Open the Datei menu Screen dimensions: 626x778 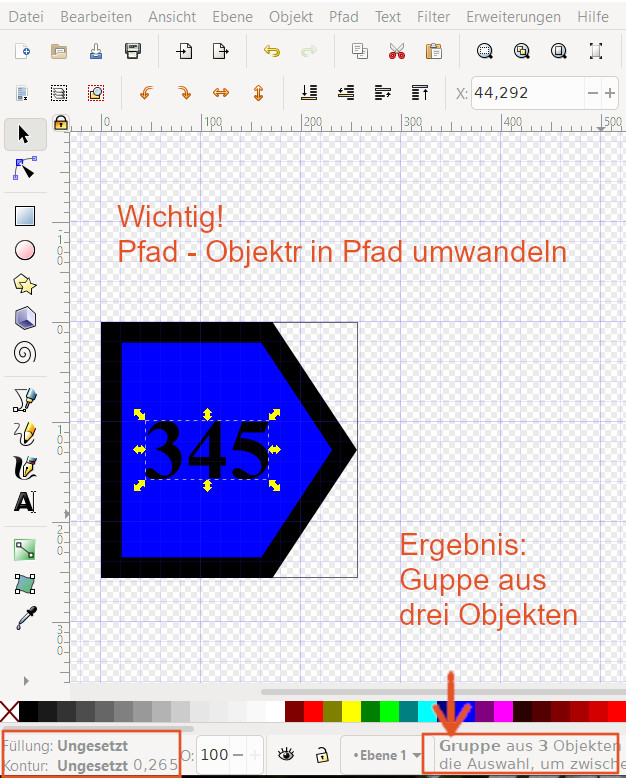26,17
